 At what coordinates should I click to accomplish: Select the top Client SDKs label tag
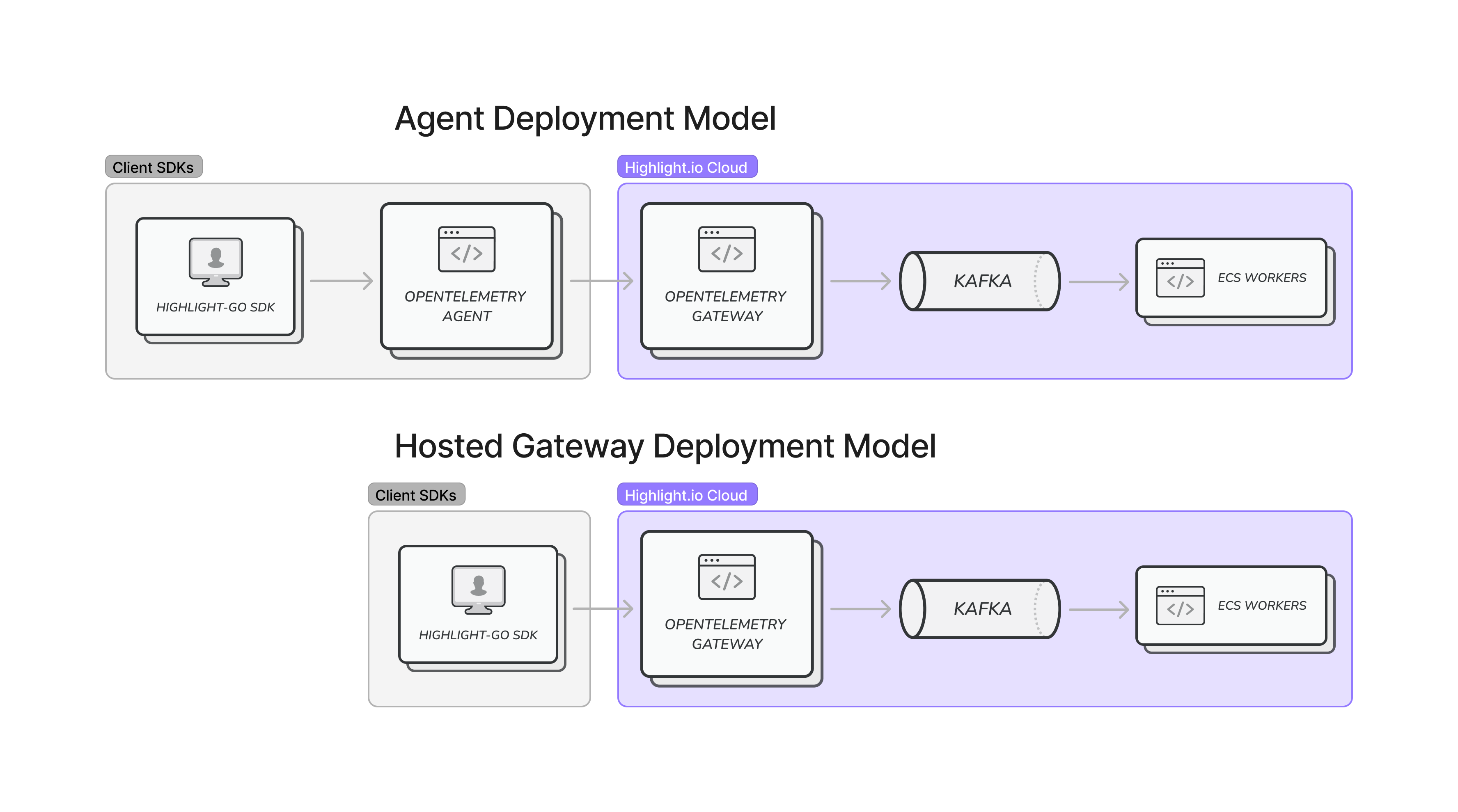pos(154,167)
